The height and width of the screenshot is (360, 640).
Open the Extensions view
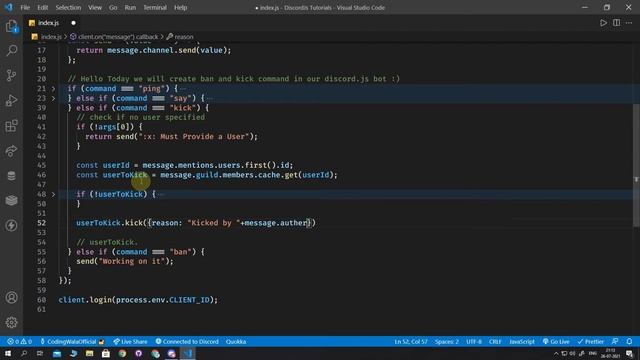point(11,126)
